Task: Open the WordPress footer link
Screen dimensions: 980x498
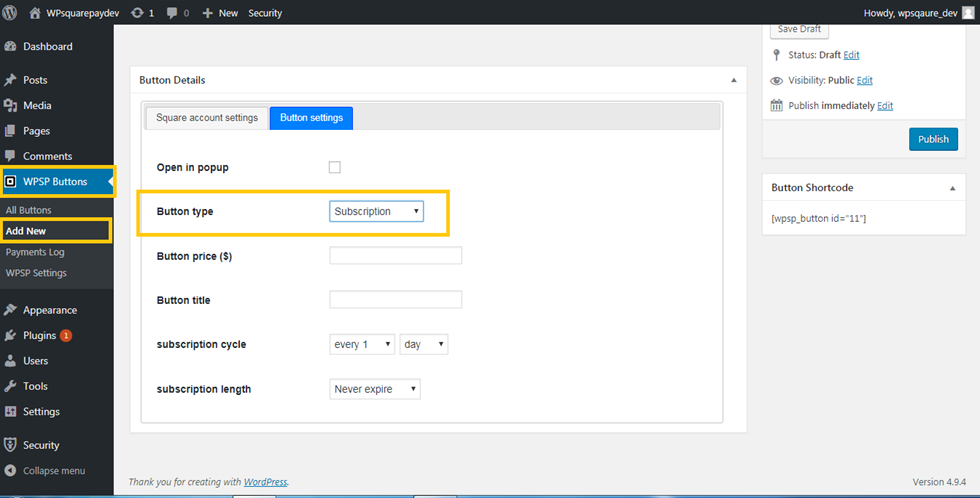Action: (266, 482)
